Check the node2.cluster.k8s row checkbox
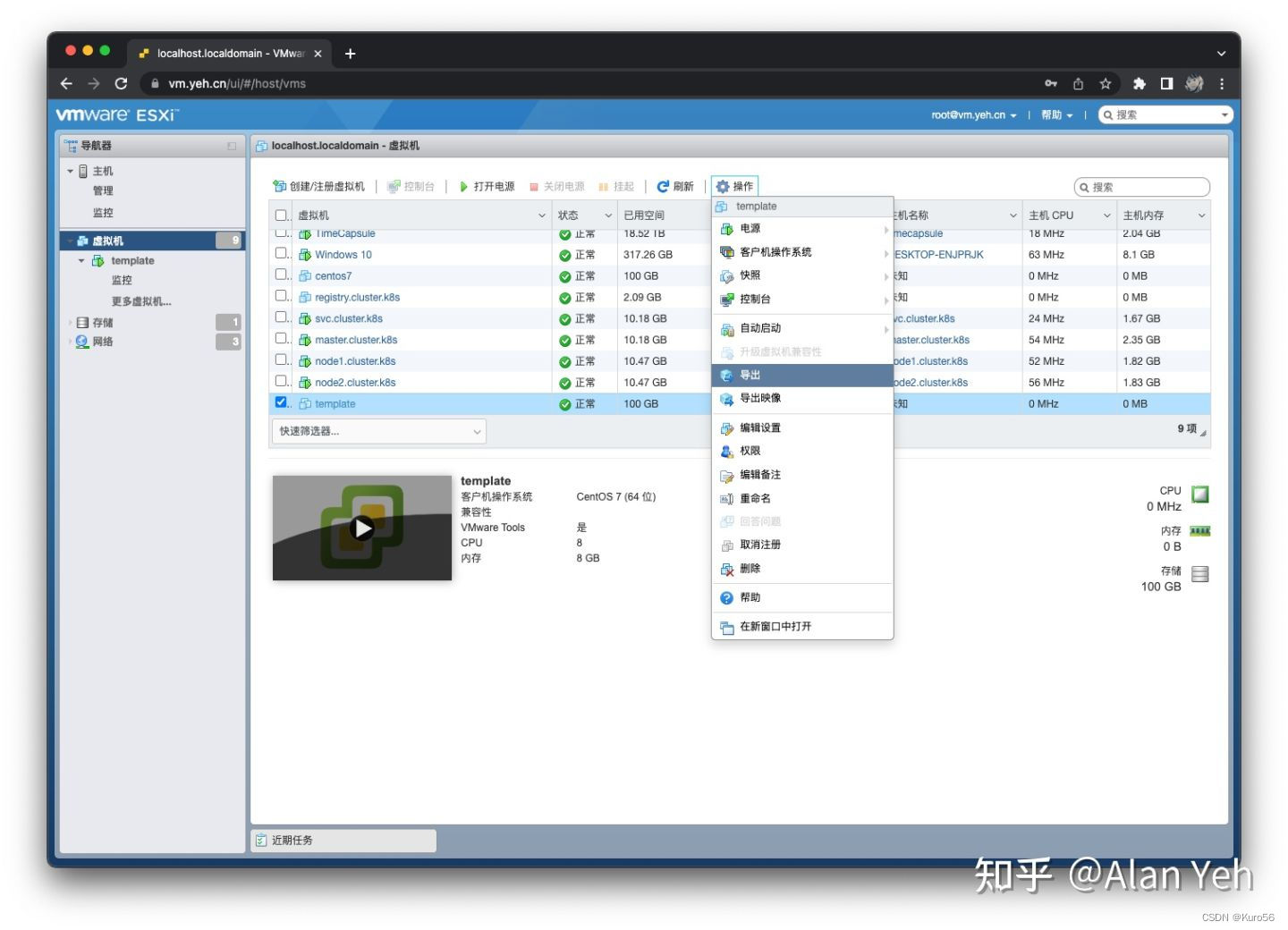Image resolution: width=1288 pixels, height=930 pixels. [281, 381]
